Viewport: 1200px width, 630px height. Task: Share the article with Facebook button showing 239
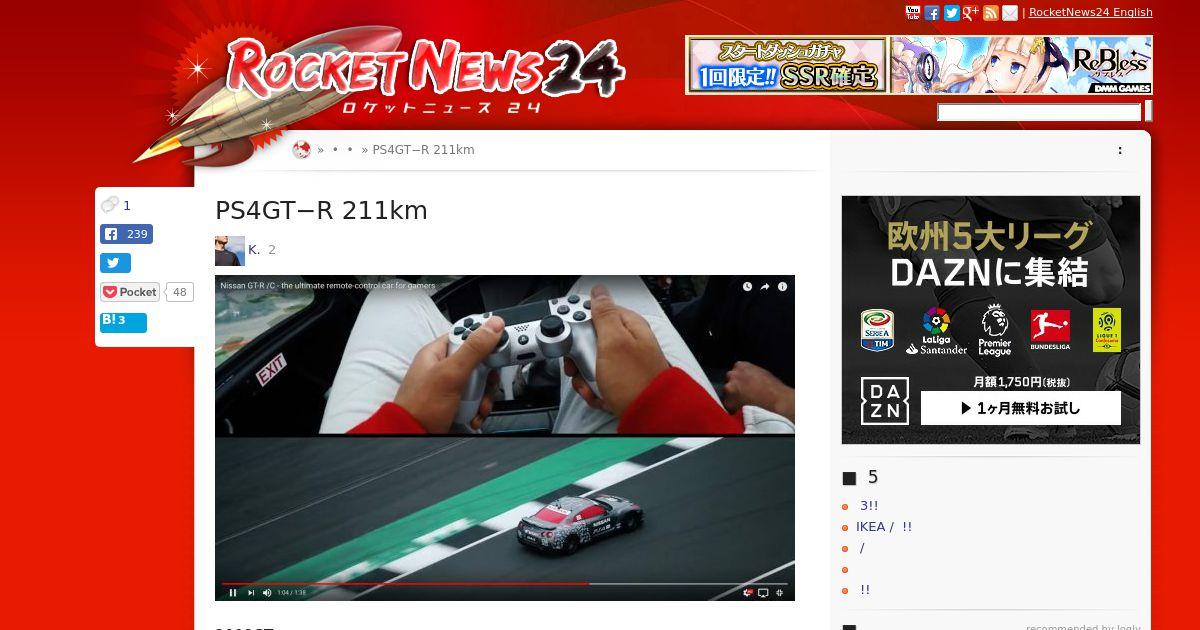(x=126, y=234)
